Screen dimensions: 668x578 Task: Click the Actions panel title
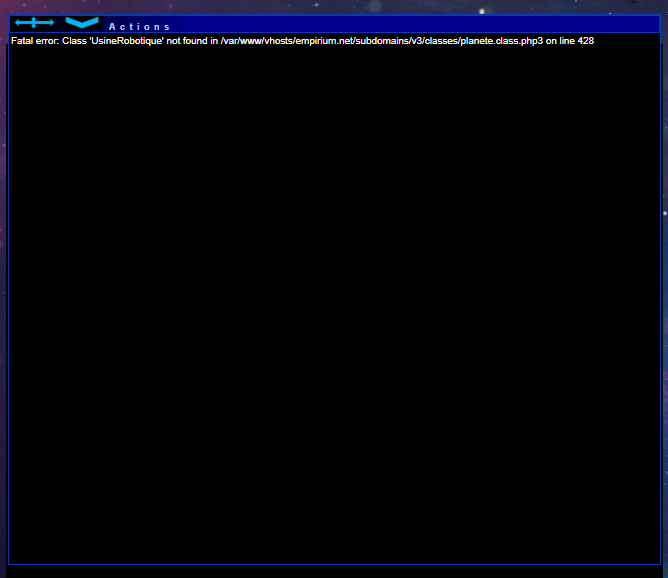coord(139,27)
